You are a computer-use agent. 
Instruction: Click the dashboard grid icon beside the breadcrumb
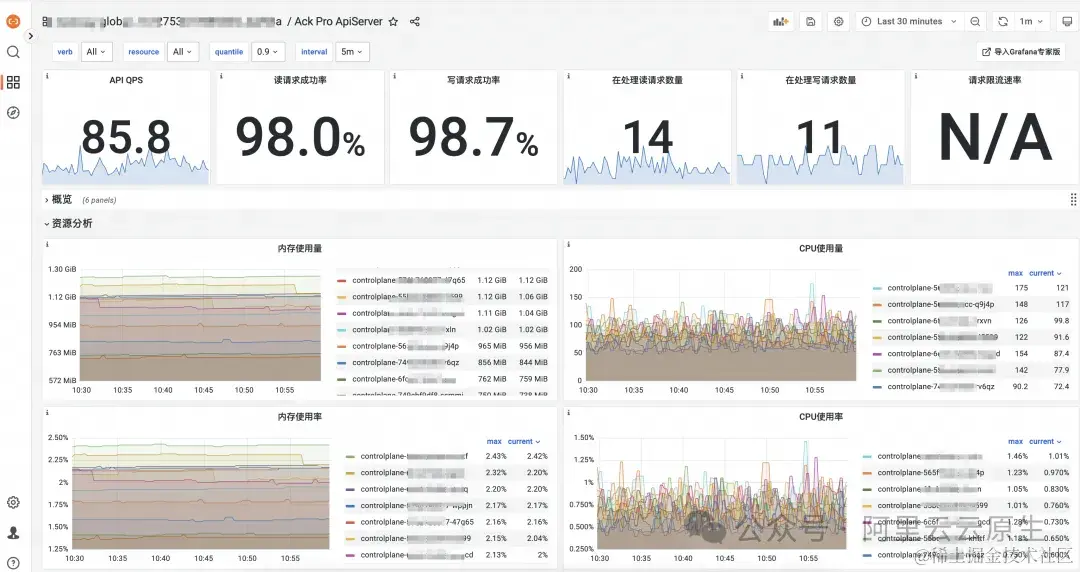click(x=47, y=22)
